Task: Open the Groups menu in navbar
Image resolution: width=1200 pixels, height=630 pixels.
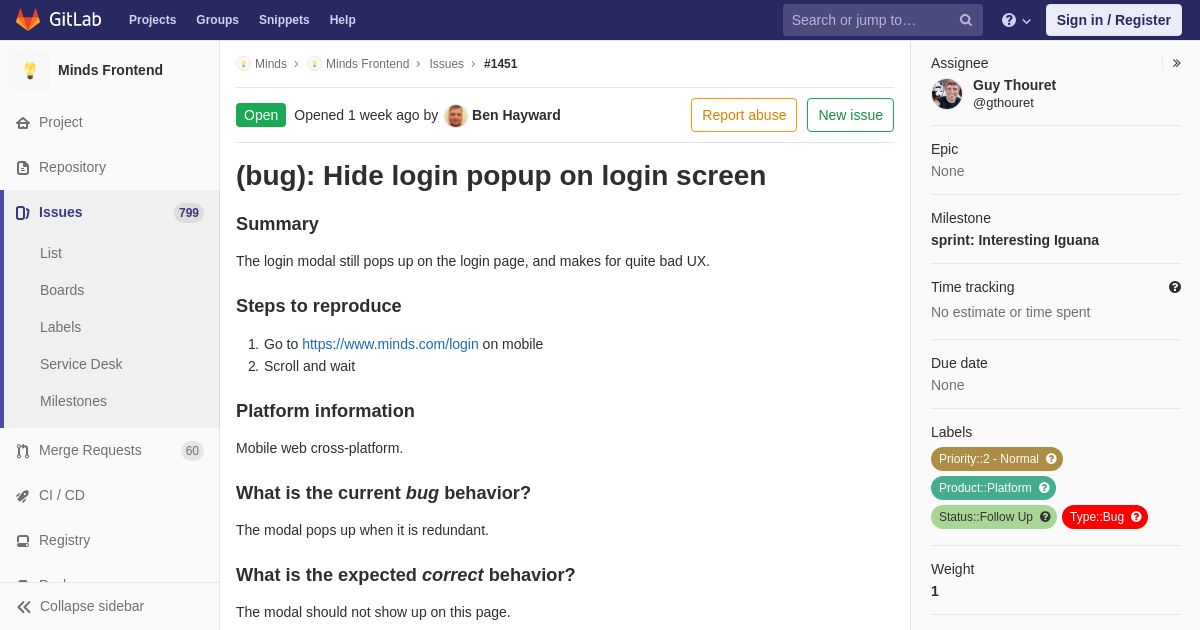Action: click(217, 20)
